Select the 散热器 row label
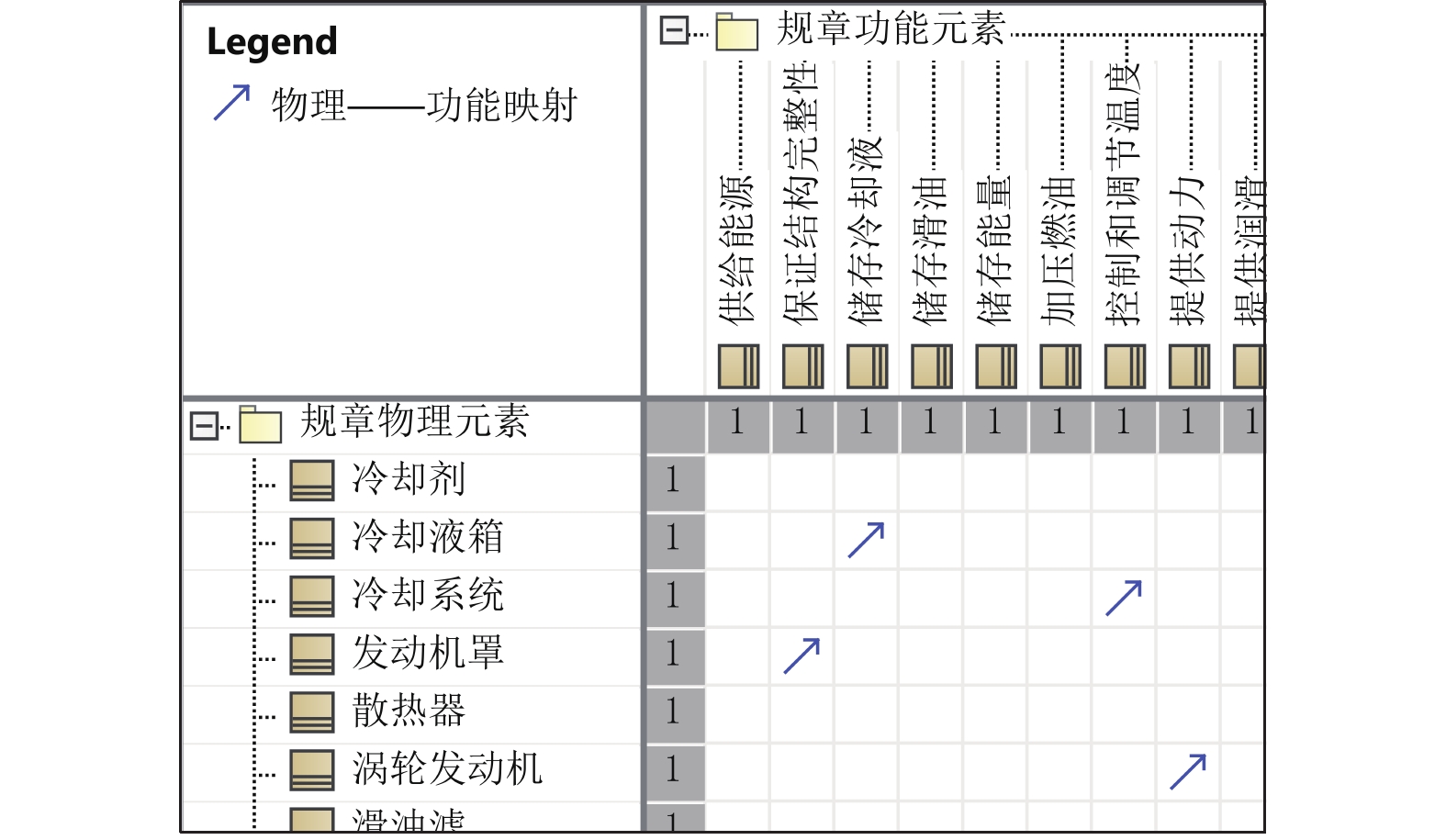The height and width of the screenshot is (840, 1446). (x=409, y=711)
